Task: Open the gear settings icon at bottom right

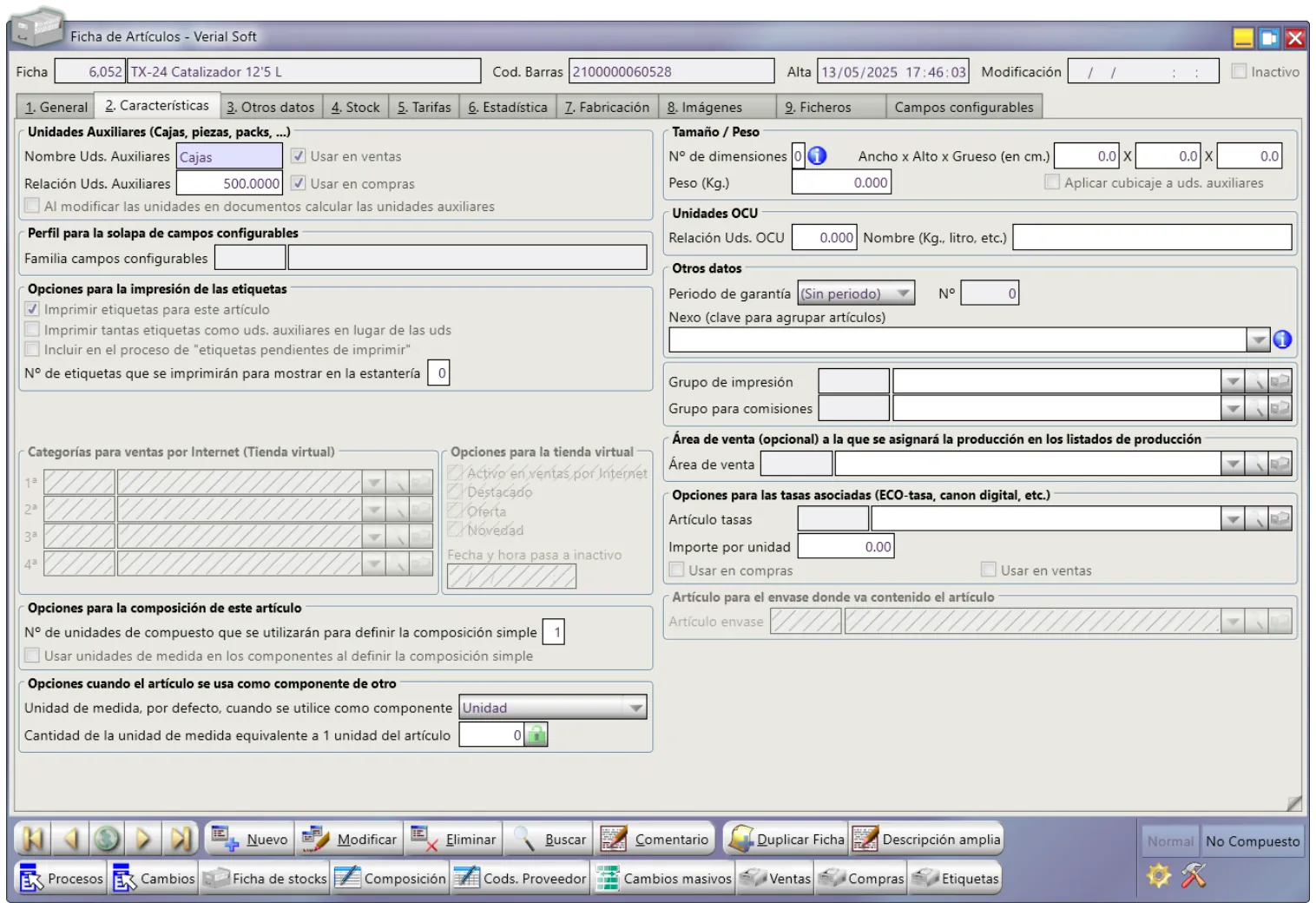Action: [1159, 875]
